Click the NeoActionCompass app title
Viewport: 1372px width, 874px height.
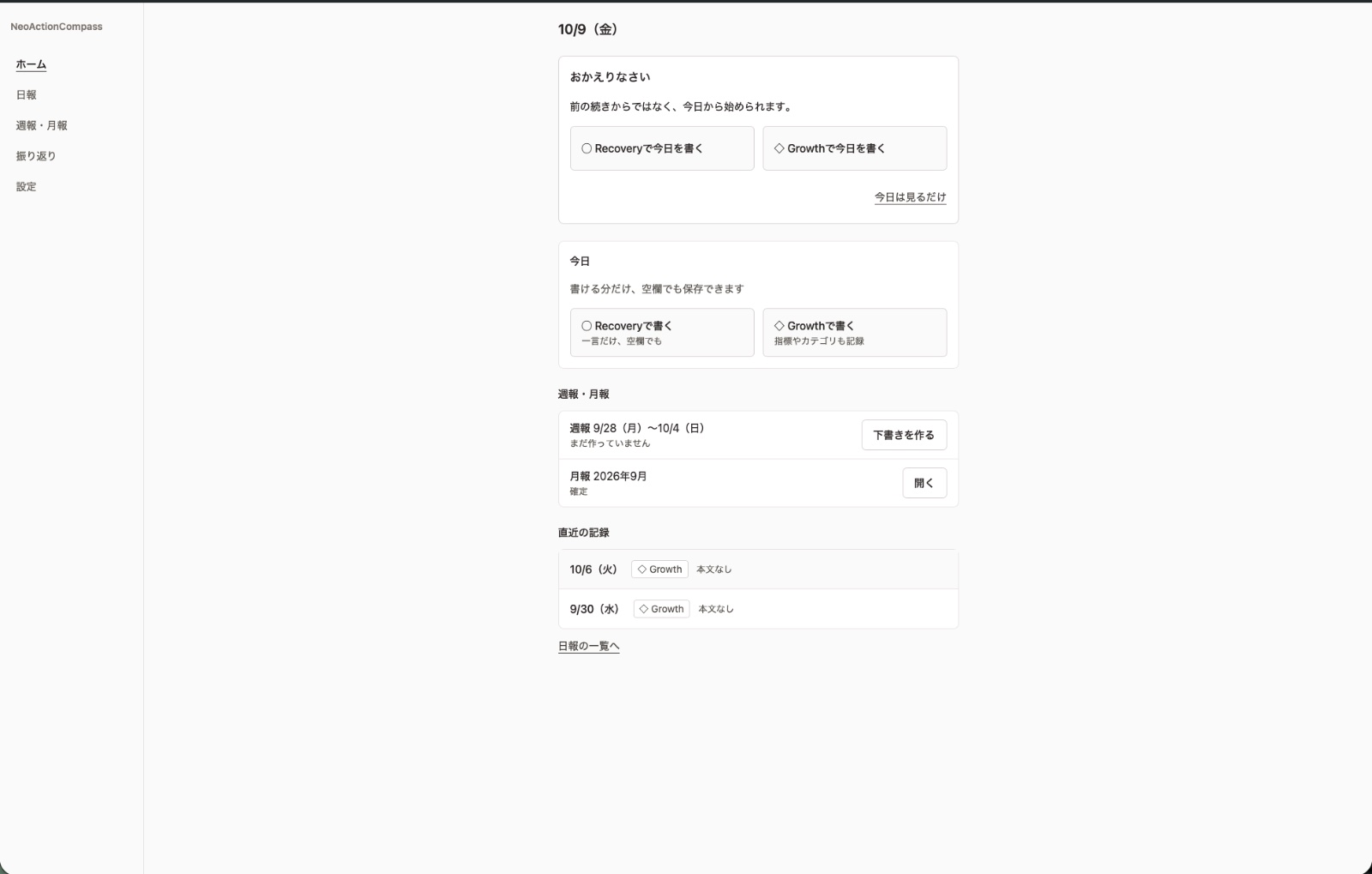tap(57, 27)
